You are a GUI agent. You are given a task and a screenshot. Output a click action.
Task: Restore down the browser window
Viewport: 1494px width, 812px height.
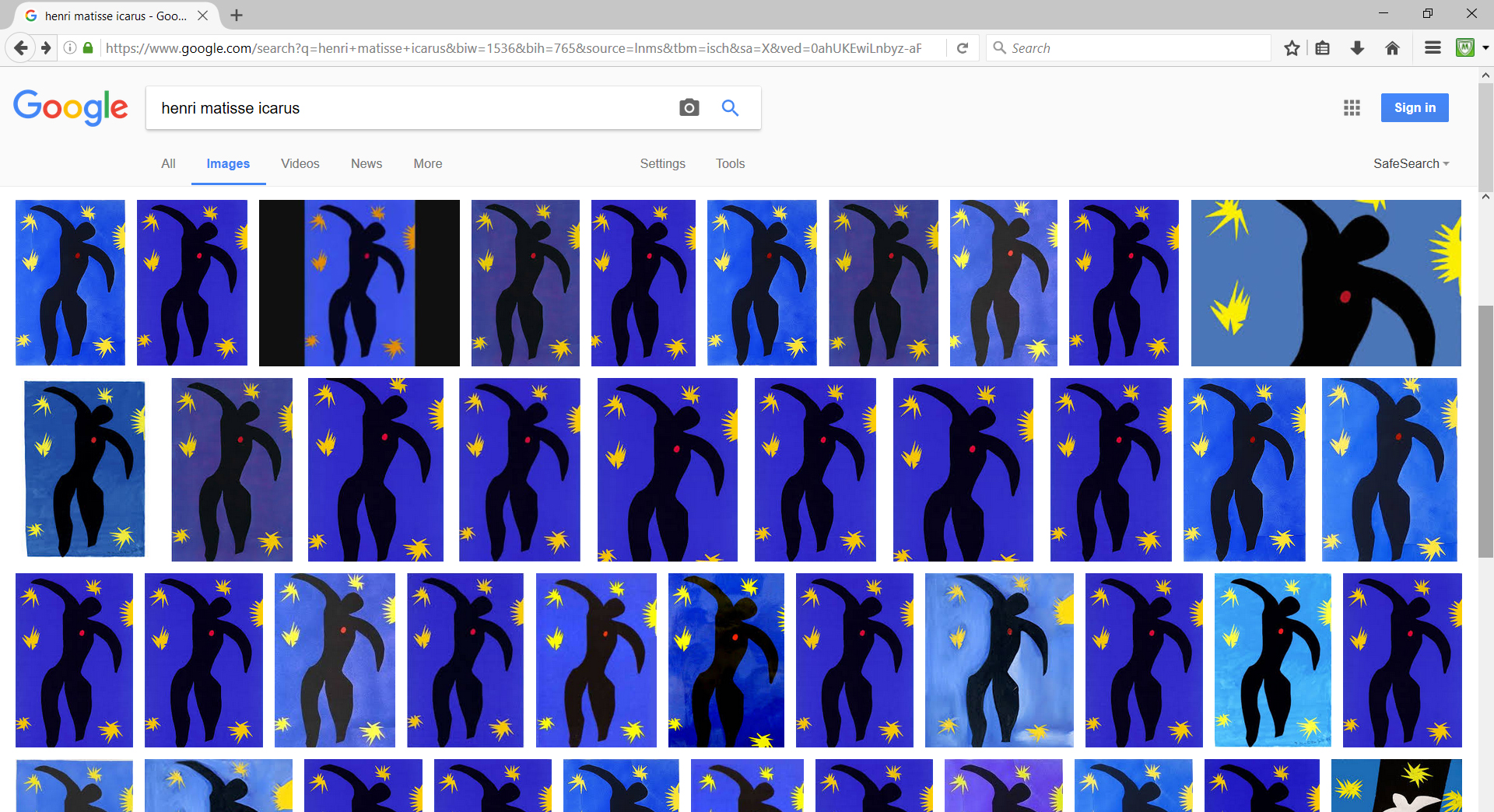(1427, 13)
